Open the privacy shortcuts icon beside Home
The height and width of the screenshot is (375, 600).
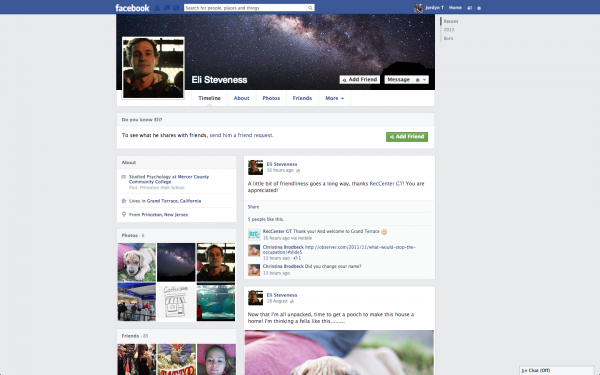(469, 8)
